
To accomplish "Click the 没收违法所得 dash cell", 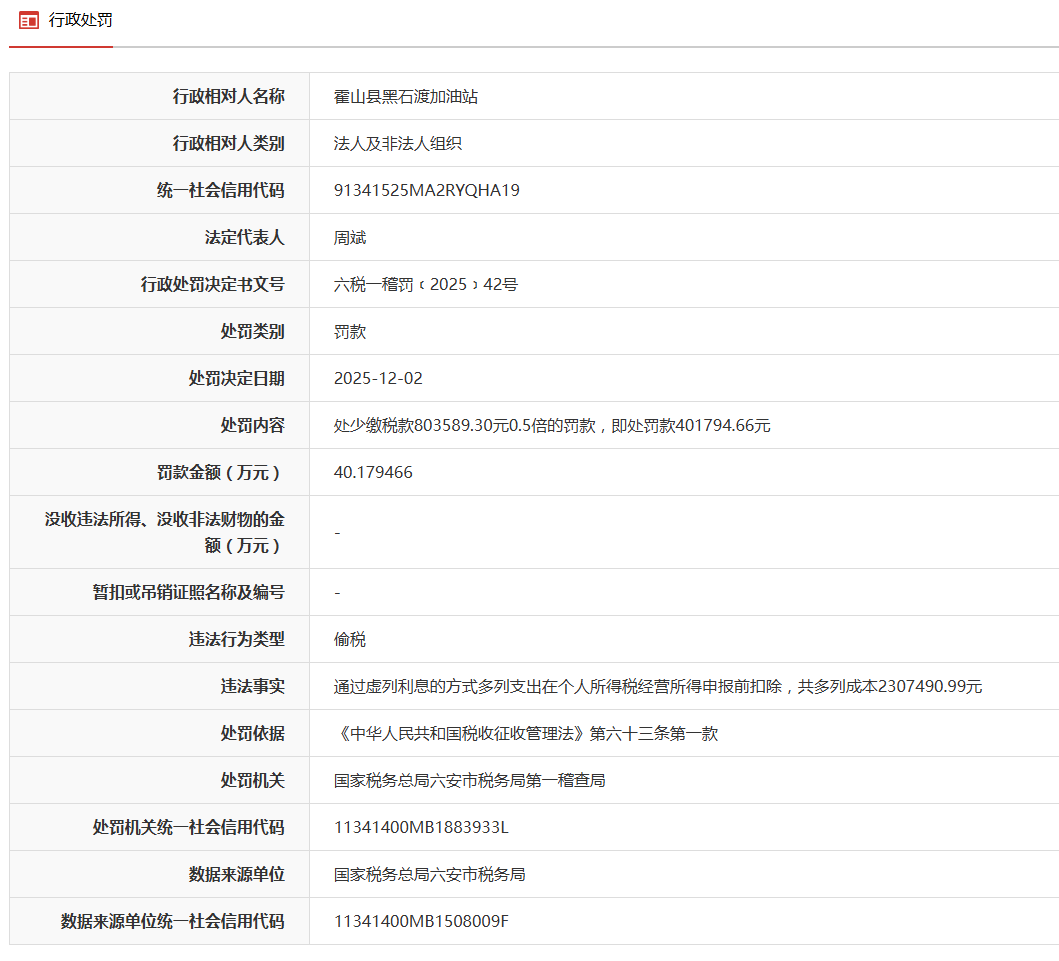I will pyautogui.click(x=336, y=531).
